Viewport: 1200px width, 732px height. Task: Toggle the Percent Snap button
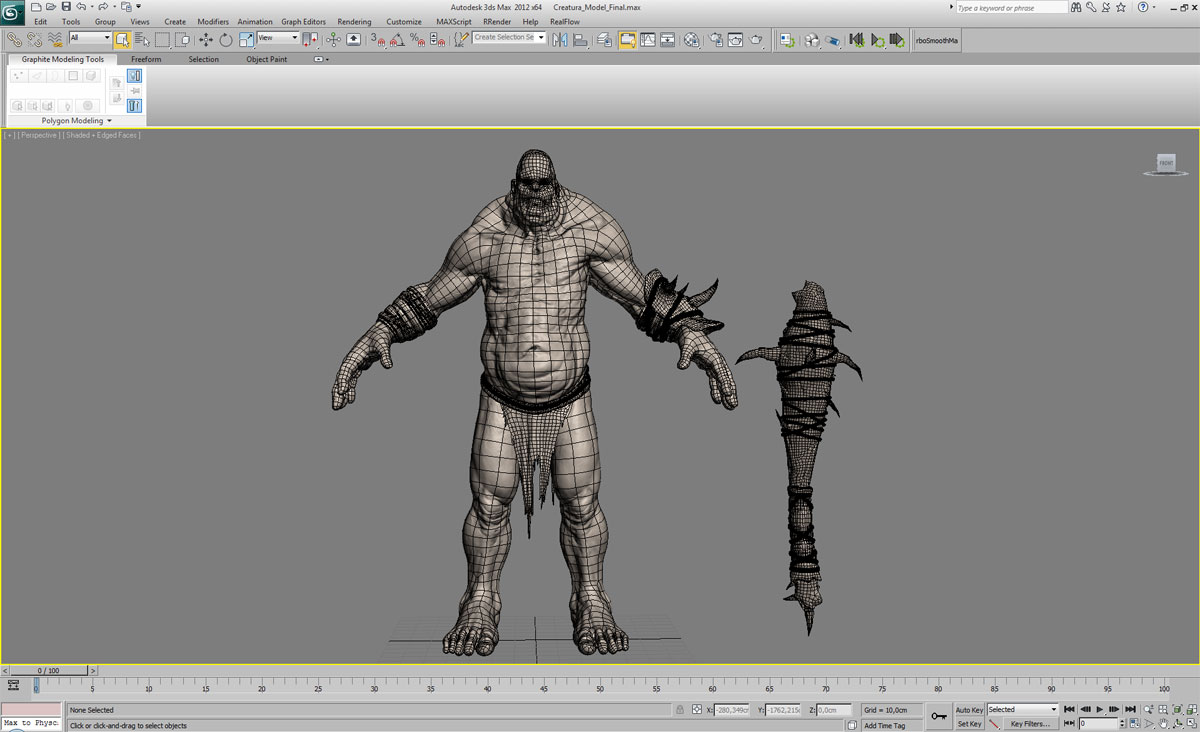tap(417, 40)
